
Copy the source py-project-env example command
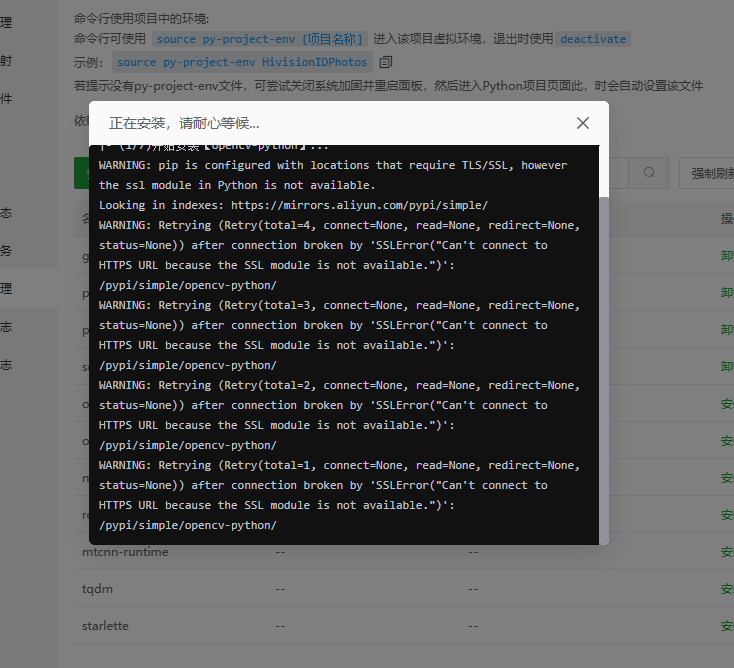click(385, 62)
